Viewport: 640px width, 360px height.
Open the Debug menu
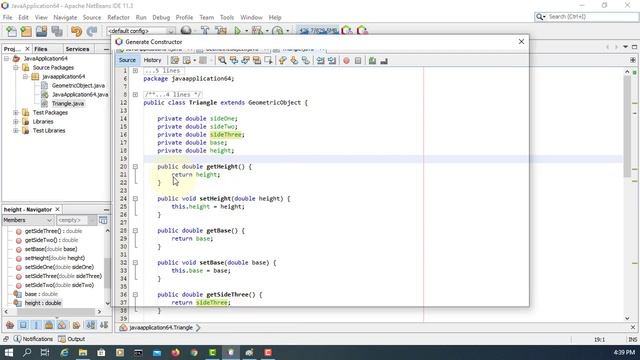[161, 17]
